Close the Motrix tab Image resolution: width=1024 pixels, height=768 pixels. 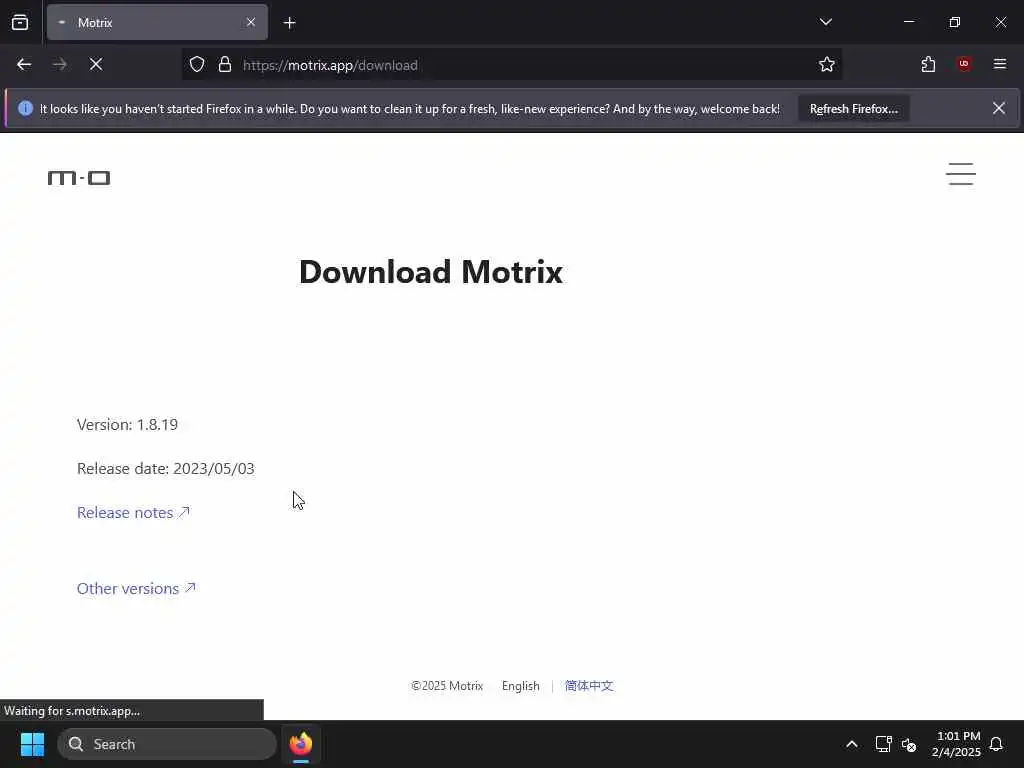(251, 22)
